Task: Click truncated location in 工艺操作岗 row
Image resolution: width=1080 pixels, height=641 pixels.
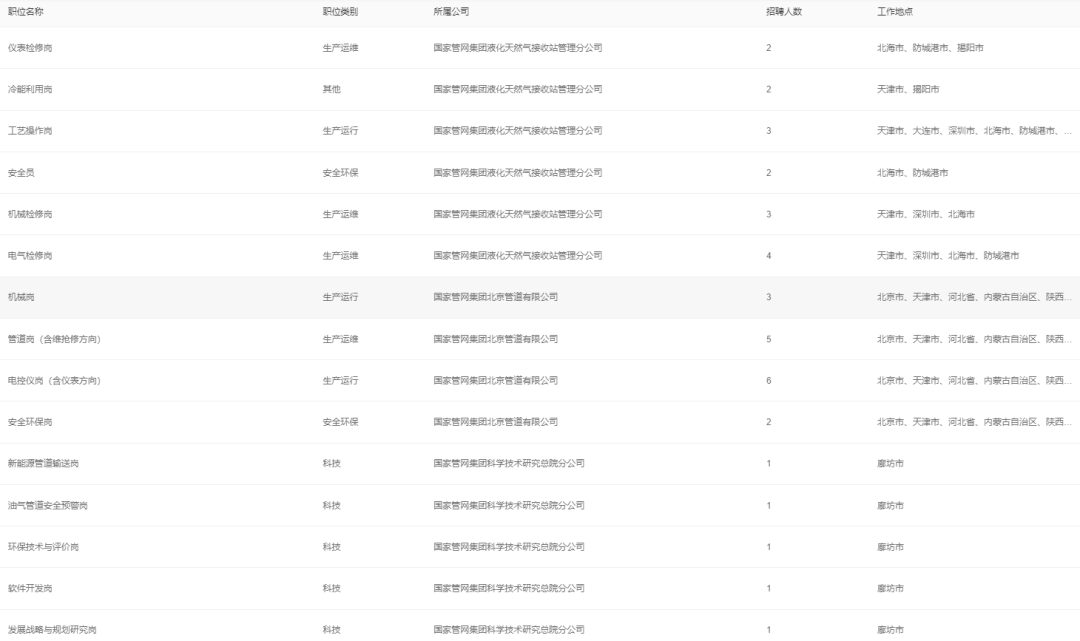Action: tap(974, 131)
